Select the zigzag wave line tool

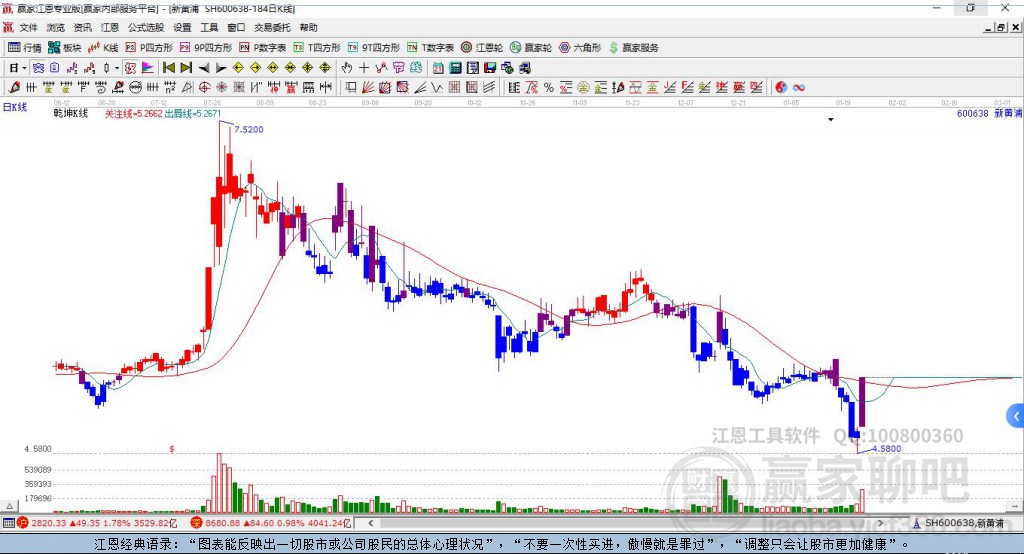coord(438,88)
